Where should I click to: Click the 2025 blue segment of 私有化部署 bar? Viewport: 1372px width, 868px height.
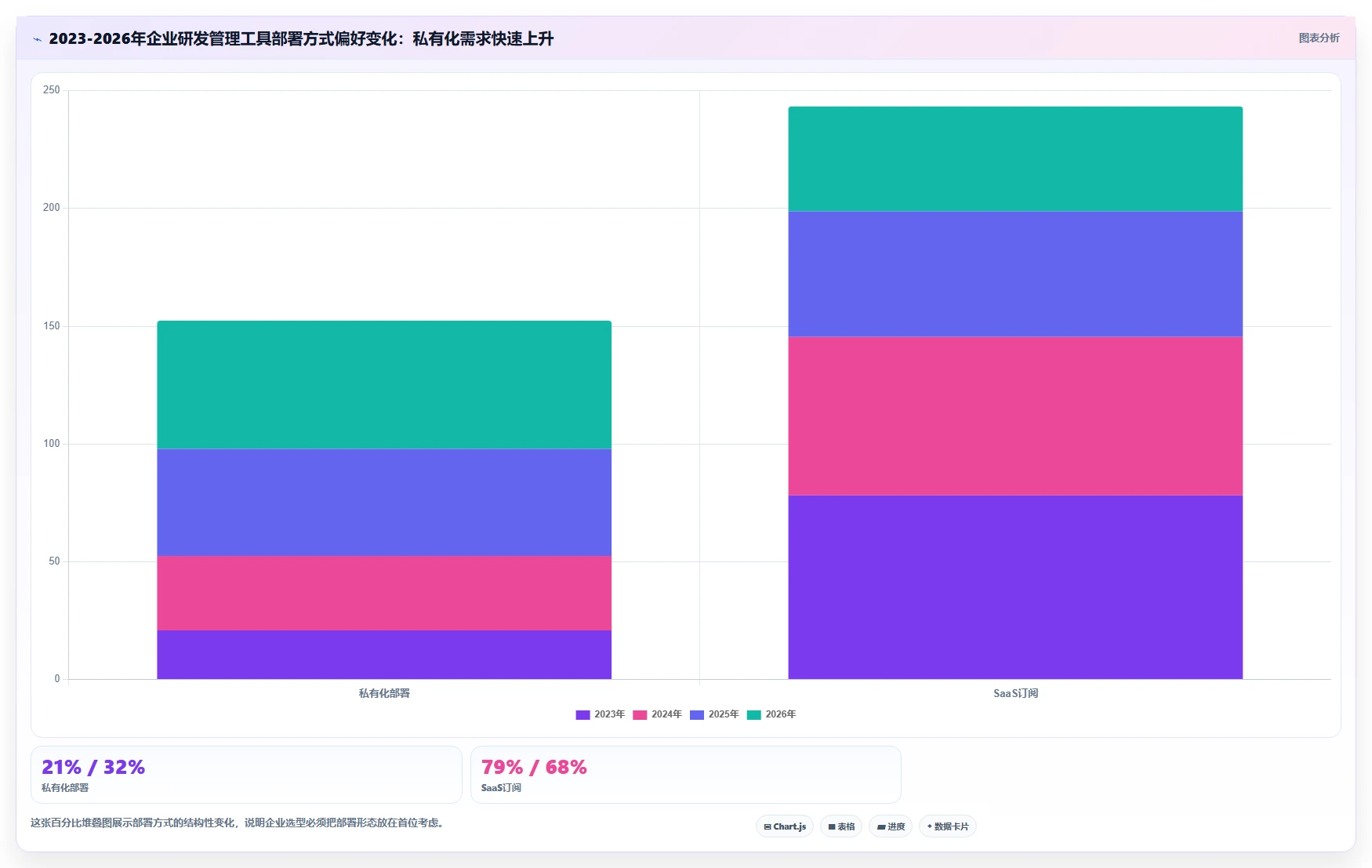click(x=384, y=503)
